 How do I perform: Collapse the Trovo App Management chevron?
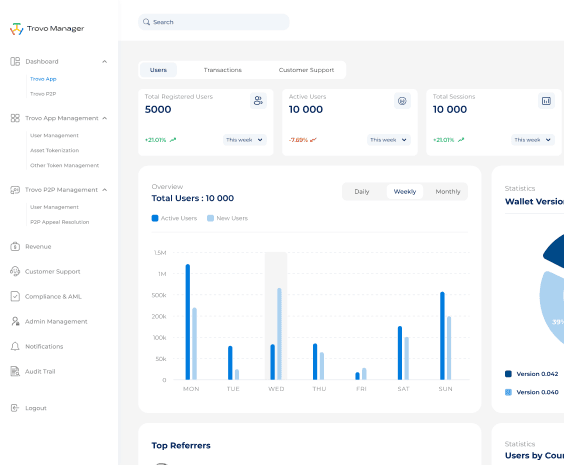coord(105,118)
